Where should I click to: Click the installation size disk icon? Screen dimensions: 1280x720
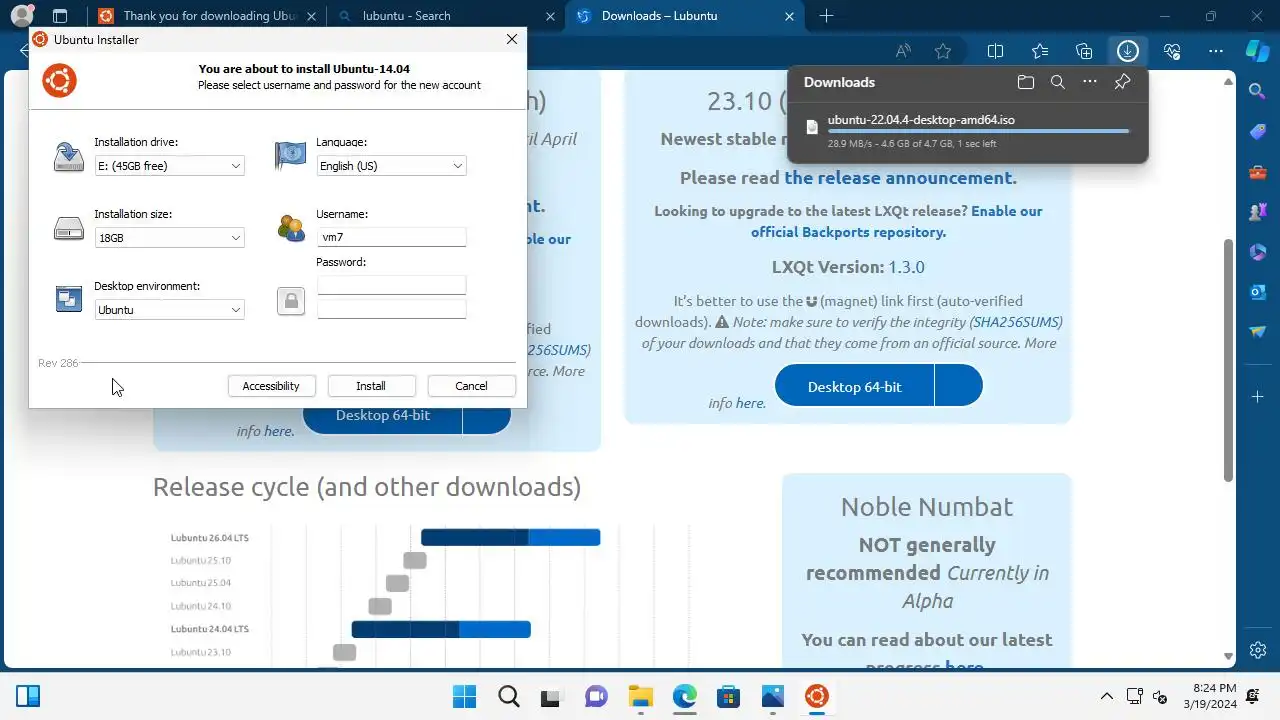69,229
